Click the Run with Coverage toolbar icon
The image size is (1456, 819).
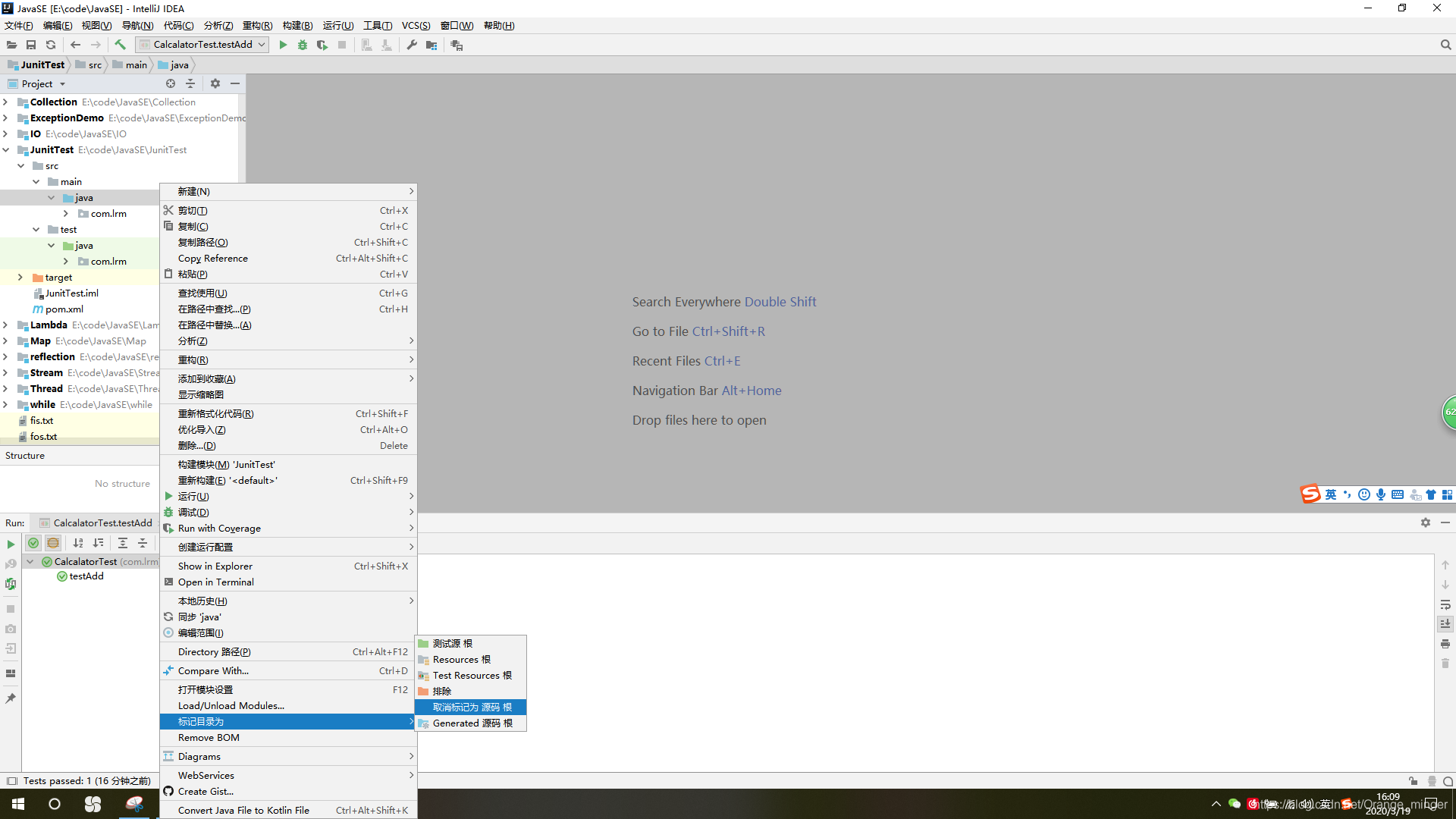(322, 45)
